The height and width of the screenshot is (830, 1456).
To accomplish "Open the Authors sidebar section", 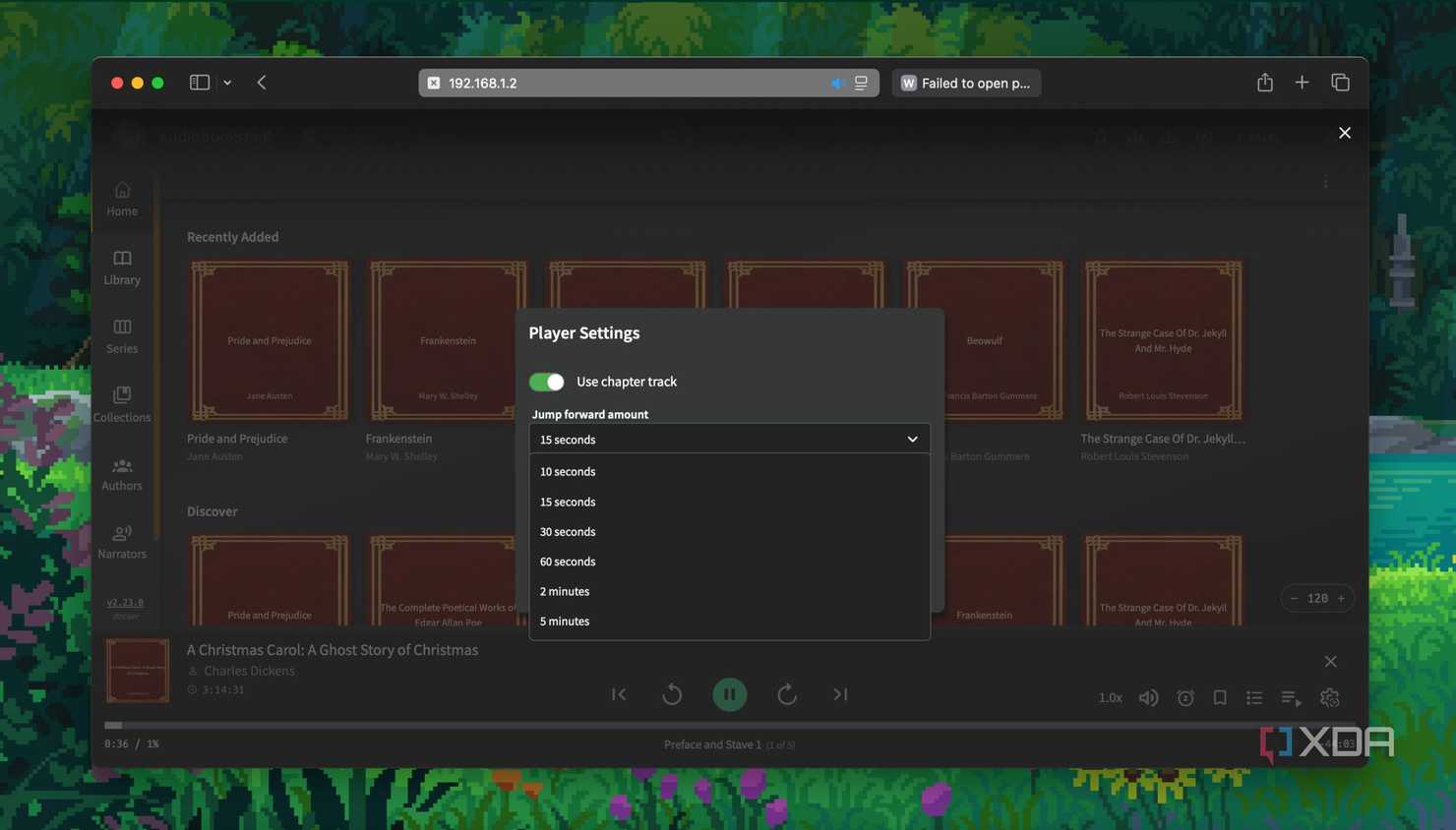I will 122,473.
